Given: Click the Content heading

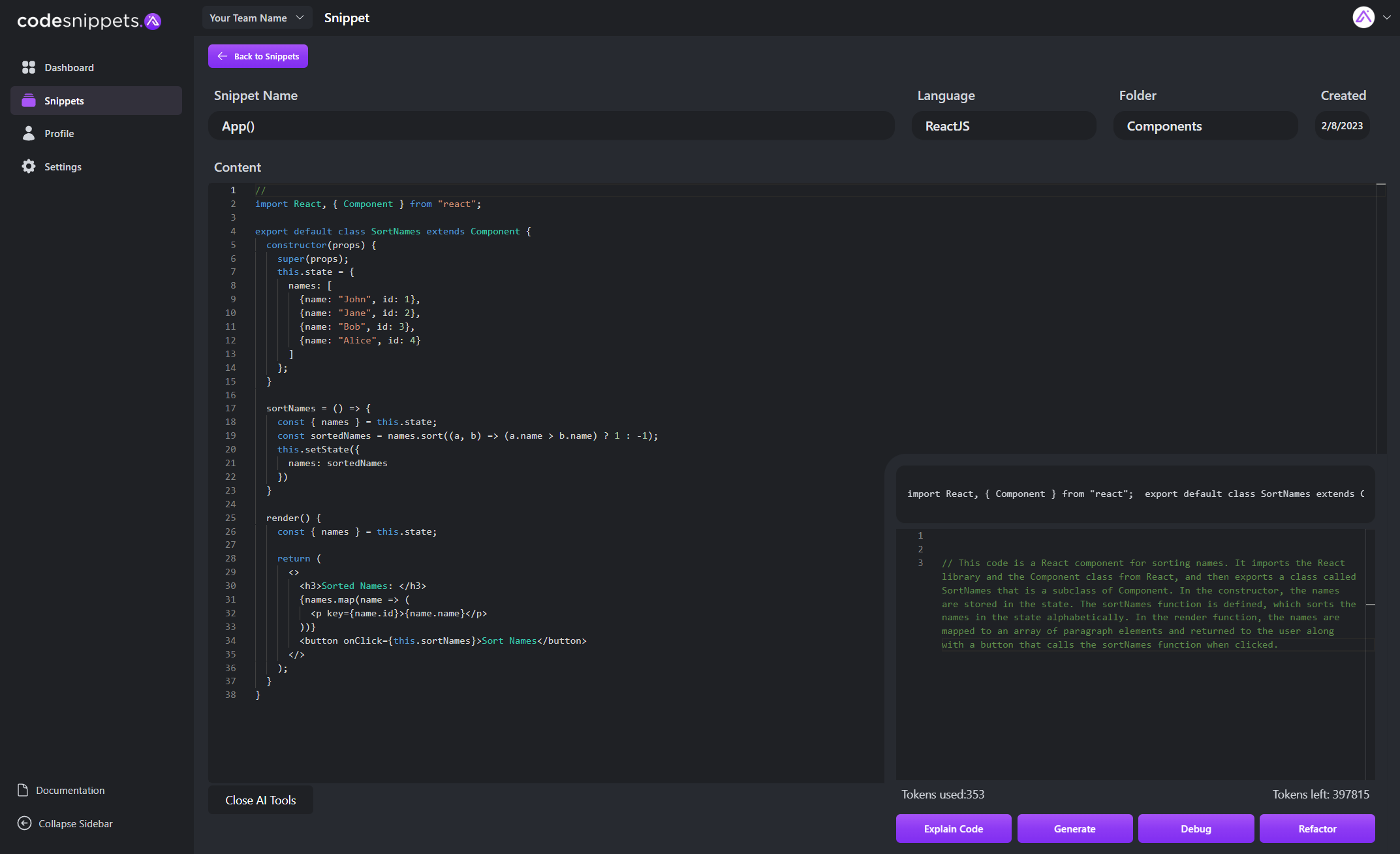Looking at the screenshot, I should pyautogui.click(x=238, y=167).
